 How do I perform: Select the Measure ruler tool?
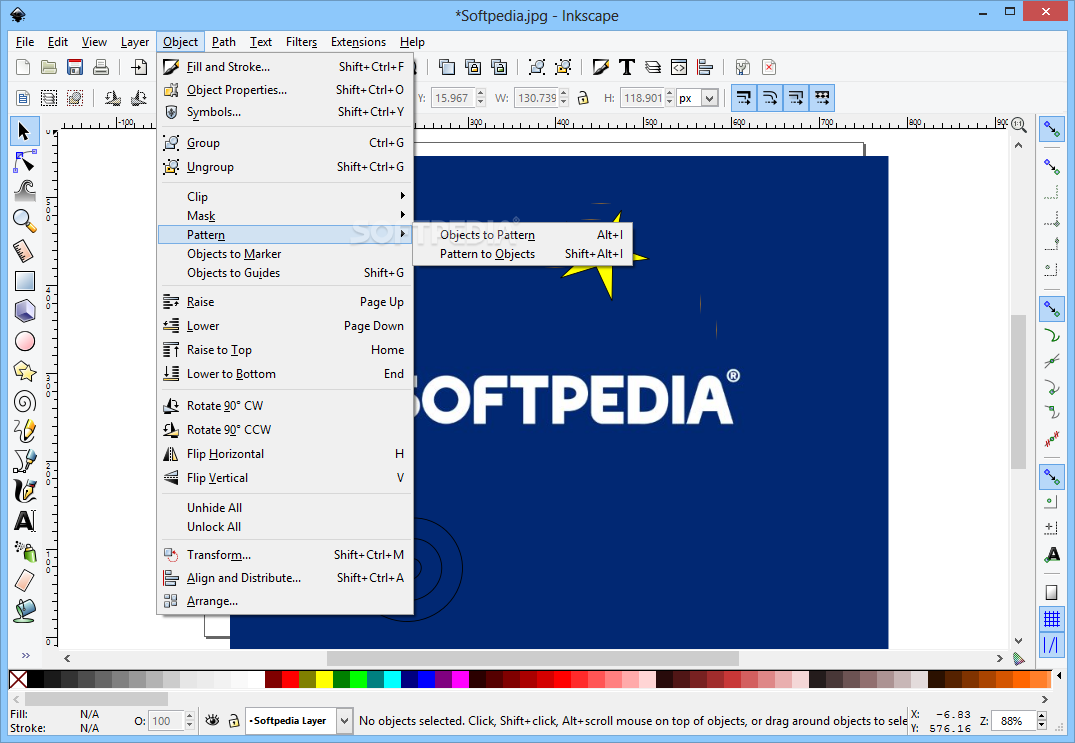coord(25,251)
